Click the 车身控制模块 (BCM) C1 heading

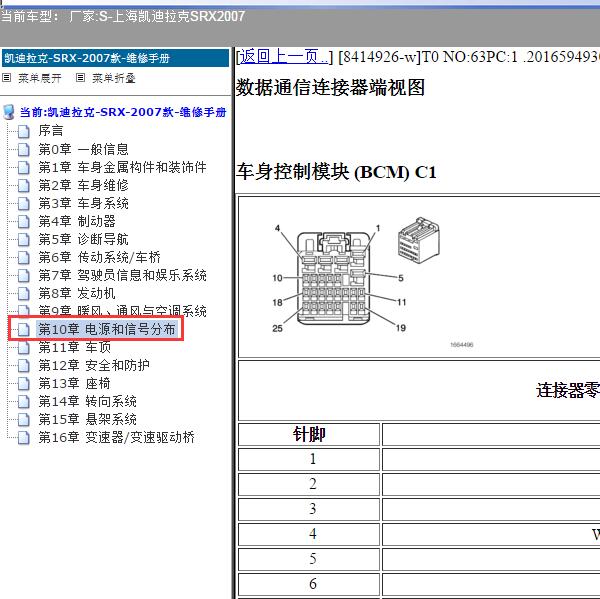point(336,172)
